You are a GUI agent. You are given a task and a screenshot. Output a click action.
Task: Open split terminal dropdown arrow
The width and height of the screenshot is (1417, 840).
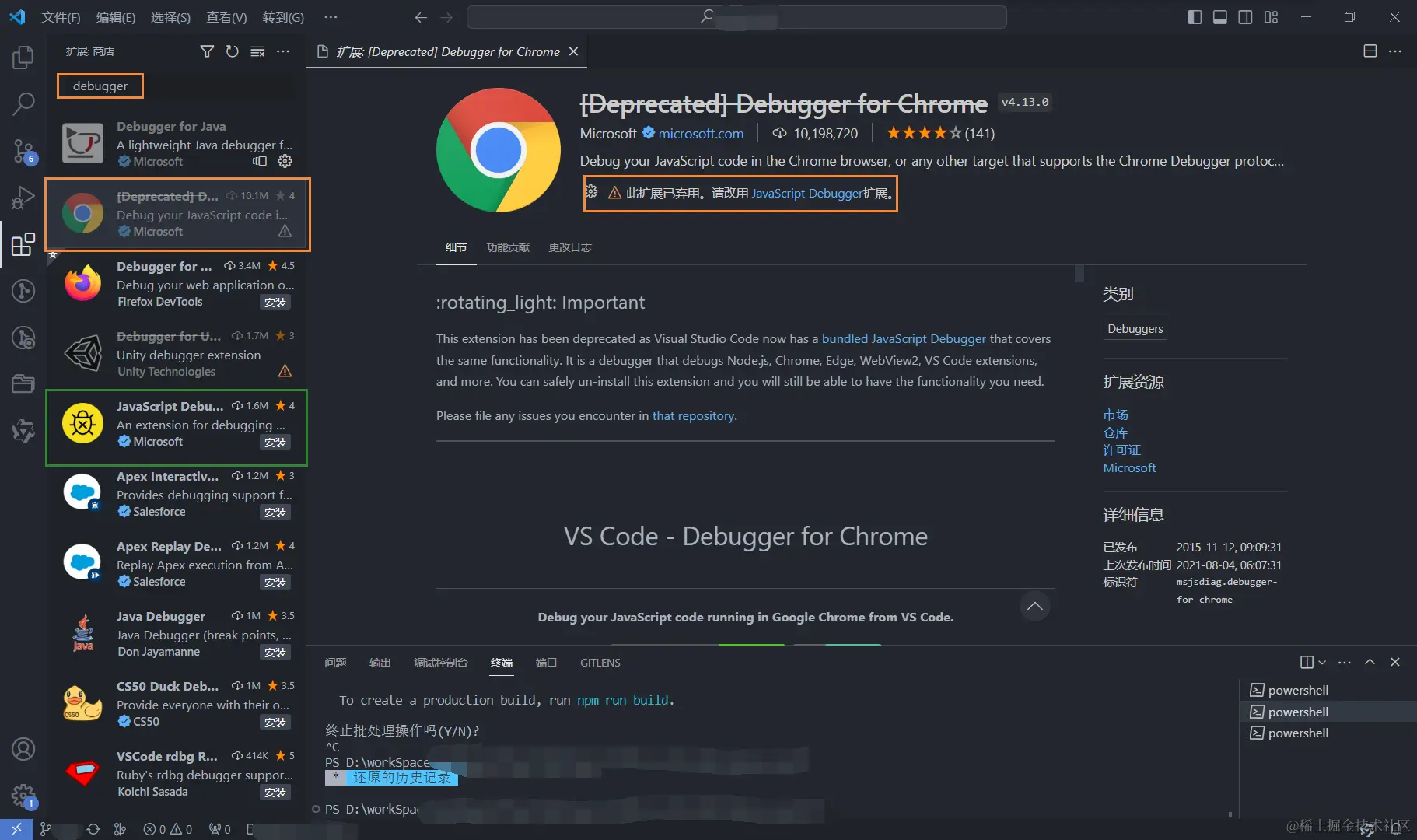1322,663
